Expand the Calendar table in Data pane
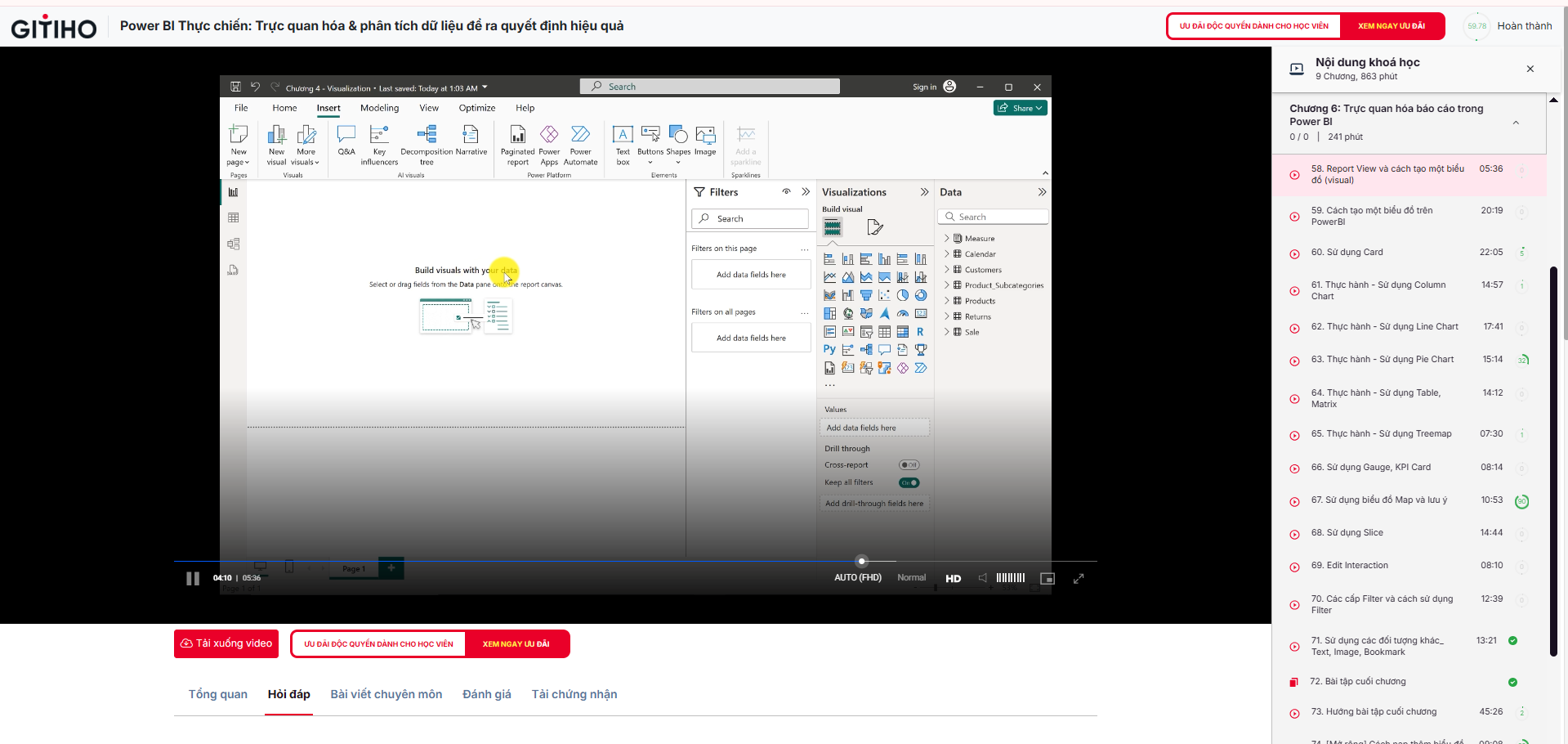 [947, 254]
